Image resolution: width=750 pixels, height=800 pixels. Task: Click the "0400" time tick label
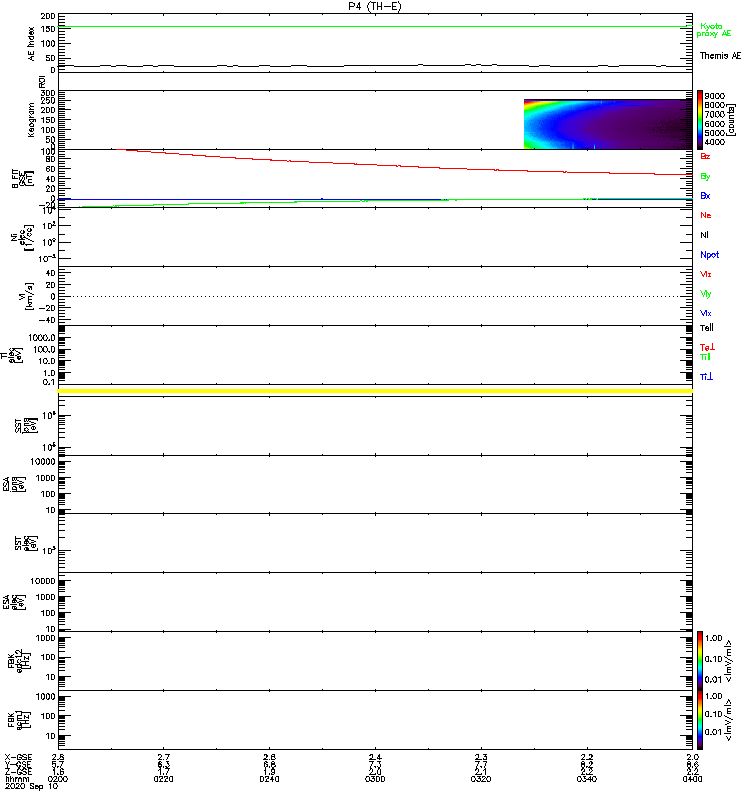692,779
